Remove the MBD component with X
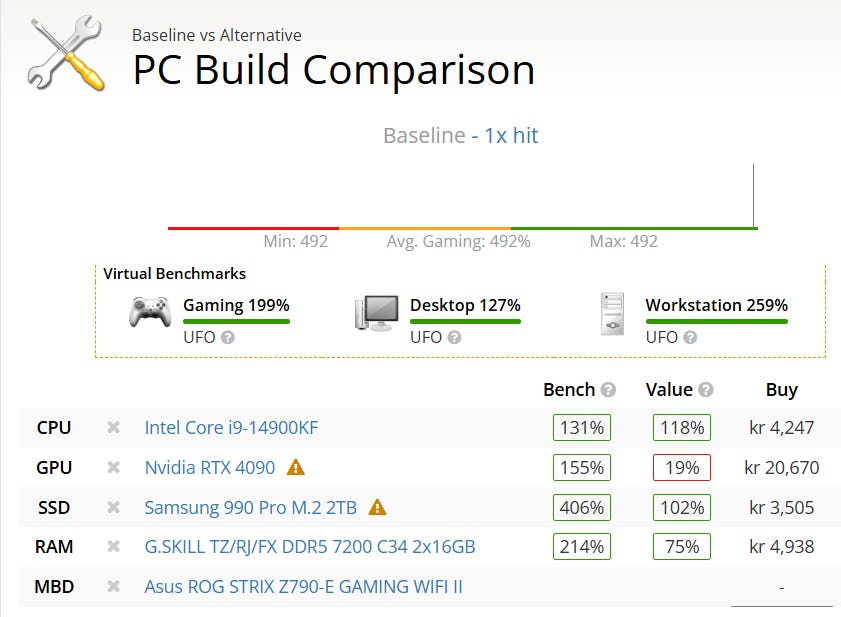The width and height of the screenshot is (841, 617). (x=113, y=586)
